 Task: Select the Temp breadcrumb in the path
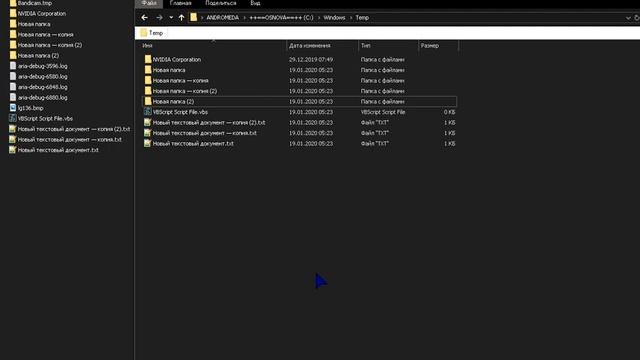[362, 18]
